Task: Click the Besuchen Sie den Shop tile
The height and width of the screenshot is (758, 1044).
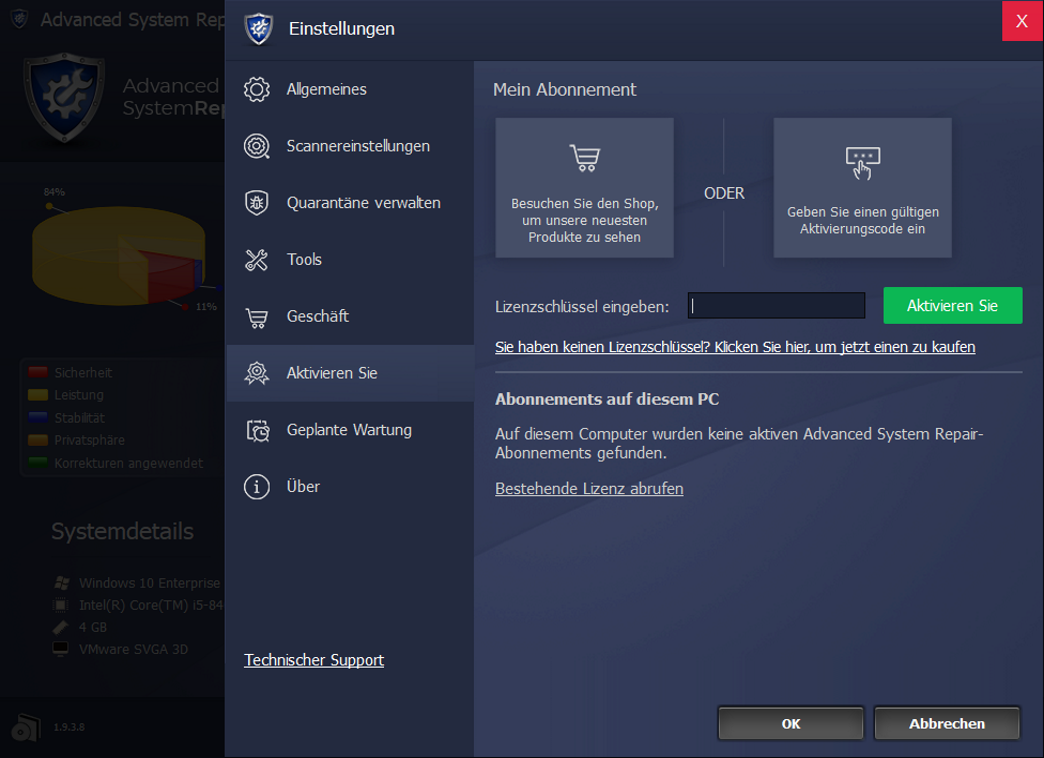Action: click(585, 188)
